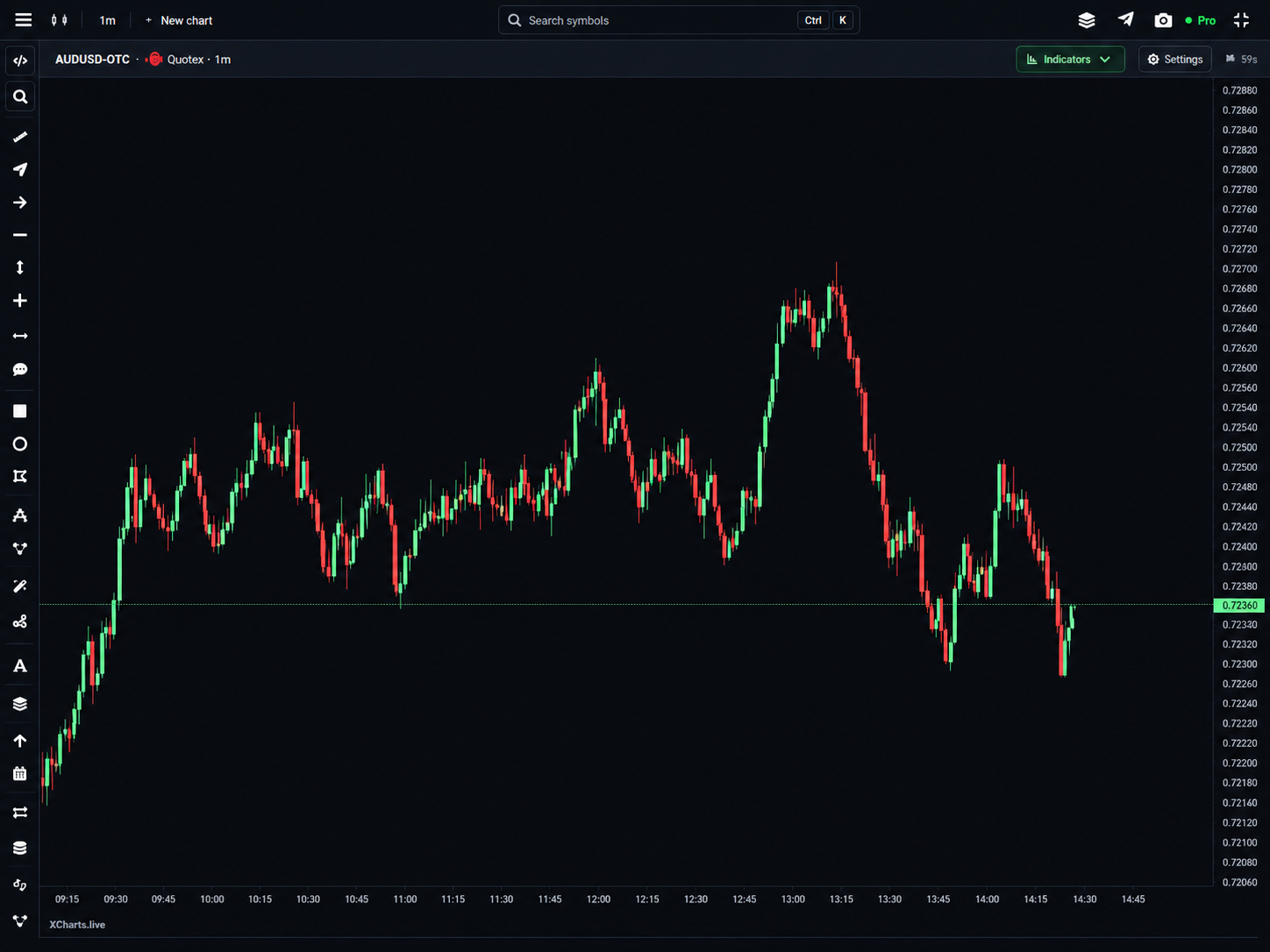
Task: Click the Quotex broker label
Action: [x=185, y=60]
